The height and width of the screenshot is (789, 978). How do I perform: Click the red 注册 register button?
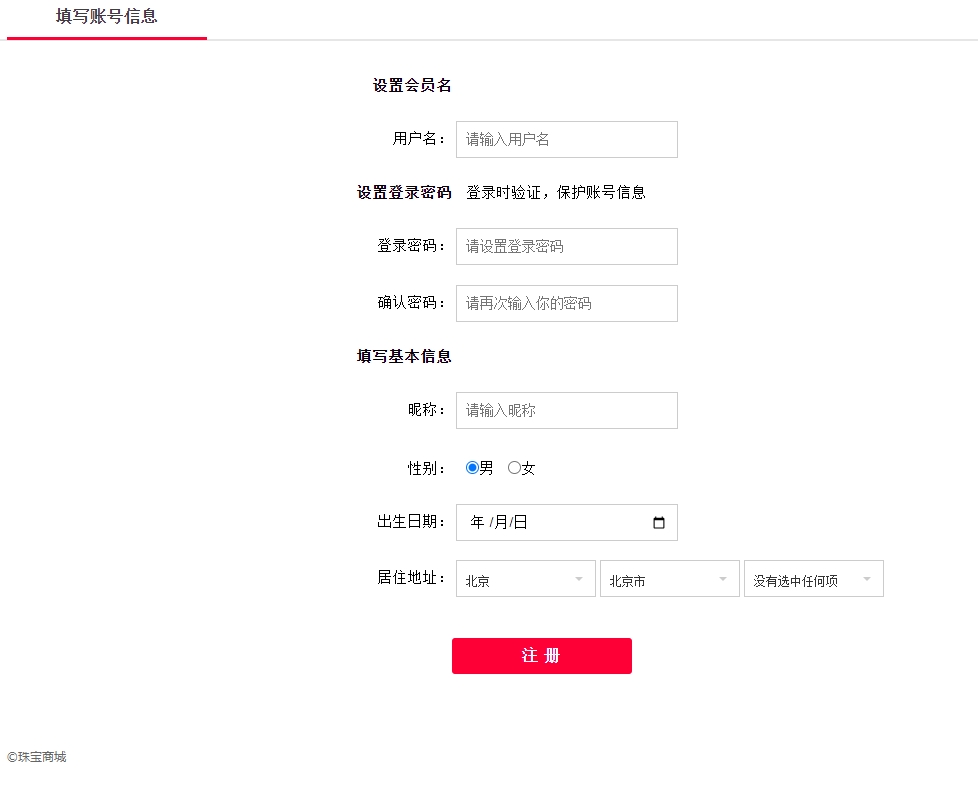click(541, 656)
